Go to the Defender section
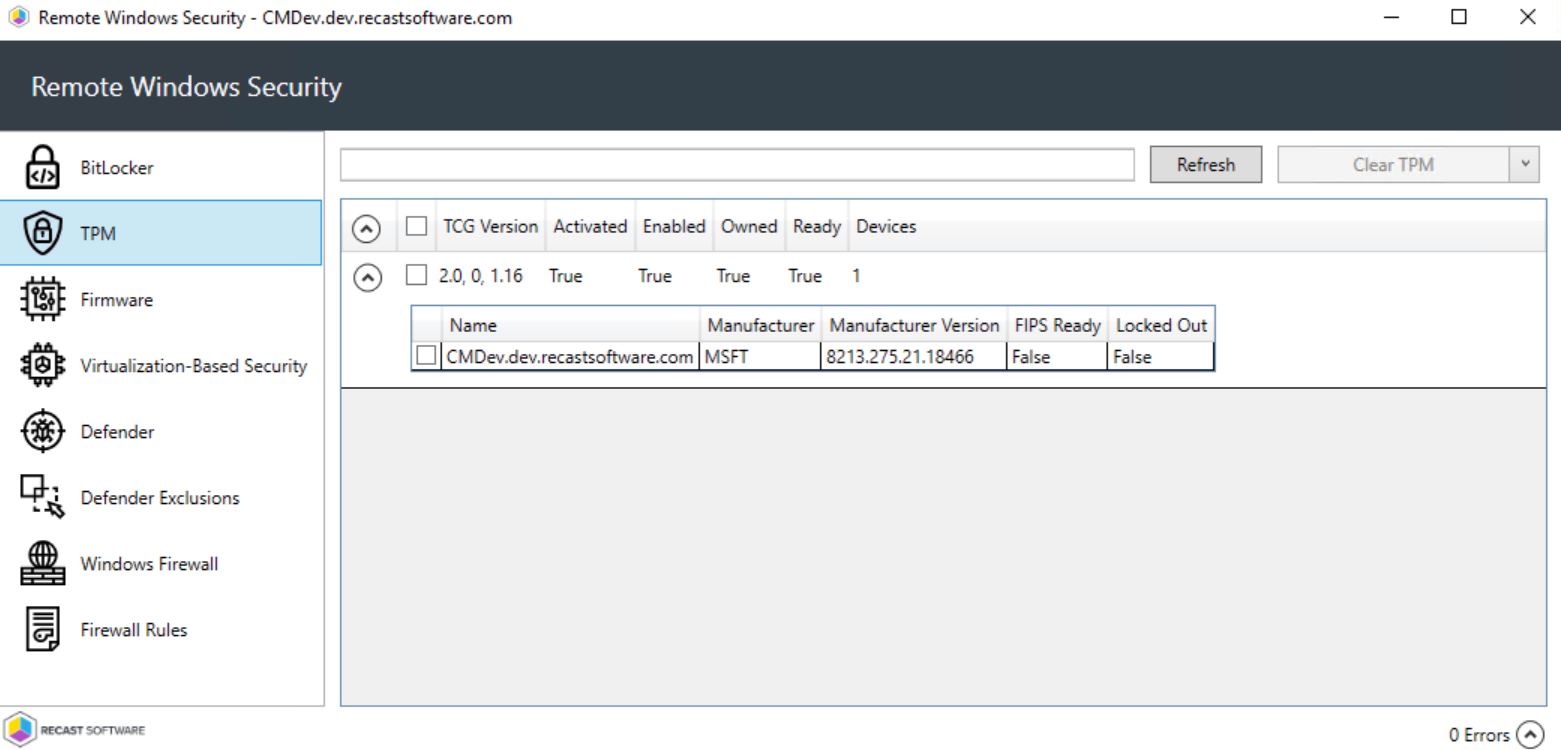1561x750 pixels. tap(161, 431)
